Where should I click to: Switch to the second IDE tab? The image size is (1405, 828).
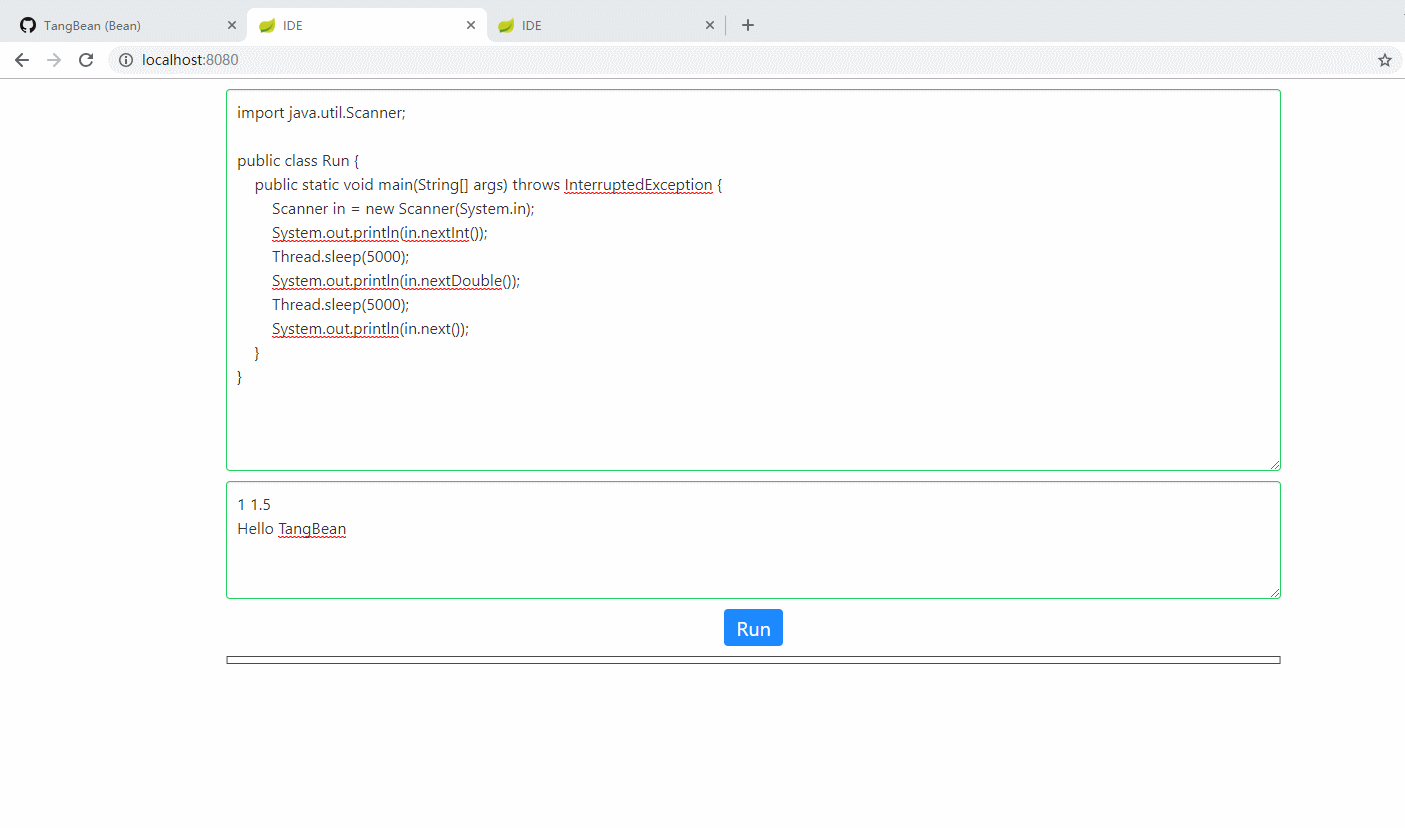click(x=560, y=24)
